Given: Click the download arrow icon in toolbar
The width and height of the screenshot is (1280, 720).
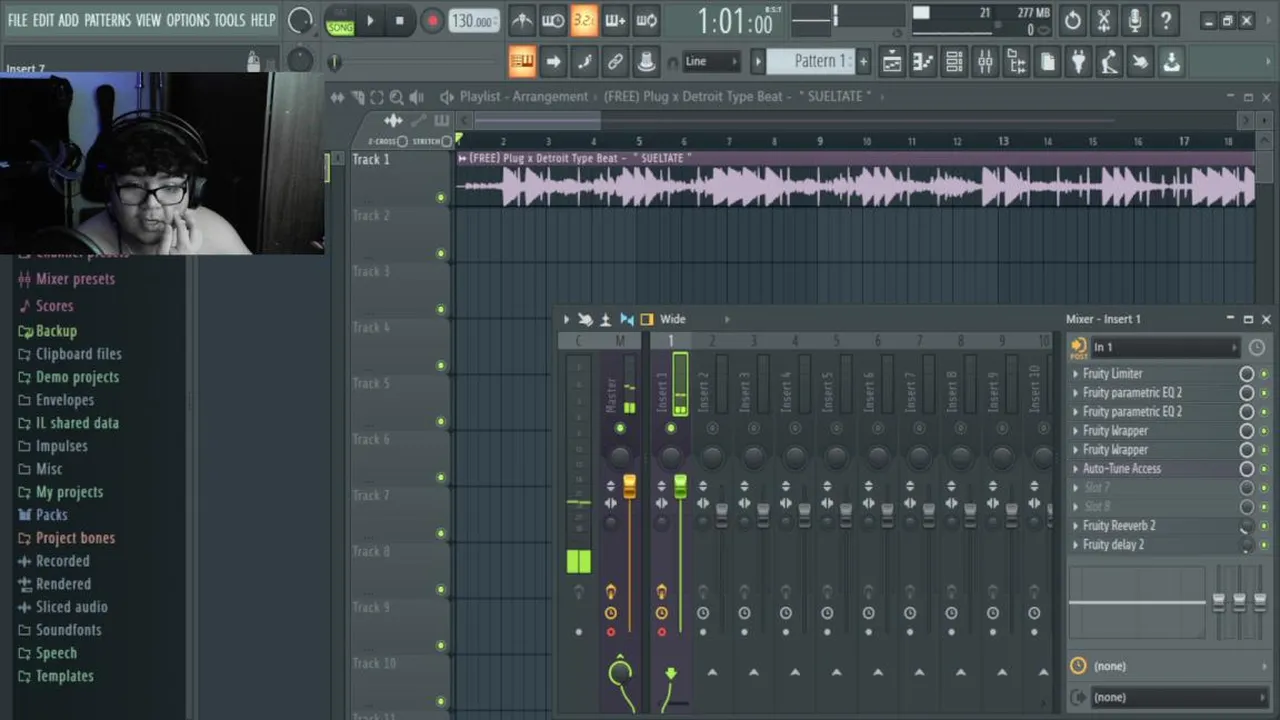Looking at the screenshot, I should (x=1171, y=62).
